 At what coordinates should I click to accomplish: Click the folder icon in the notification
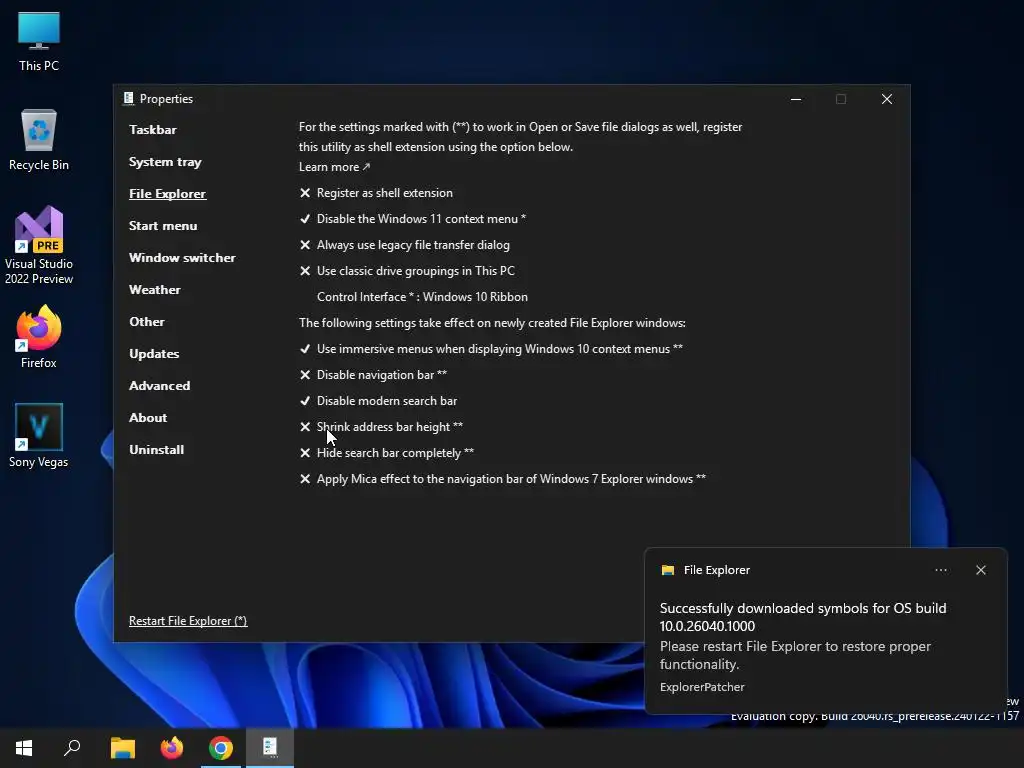tap(667, 570)
